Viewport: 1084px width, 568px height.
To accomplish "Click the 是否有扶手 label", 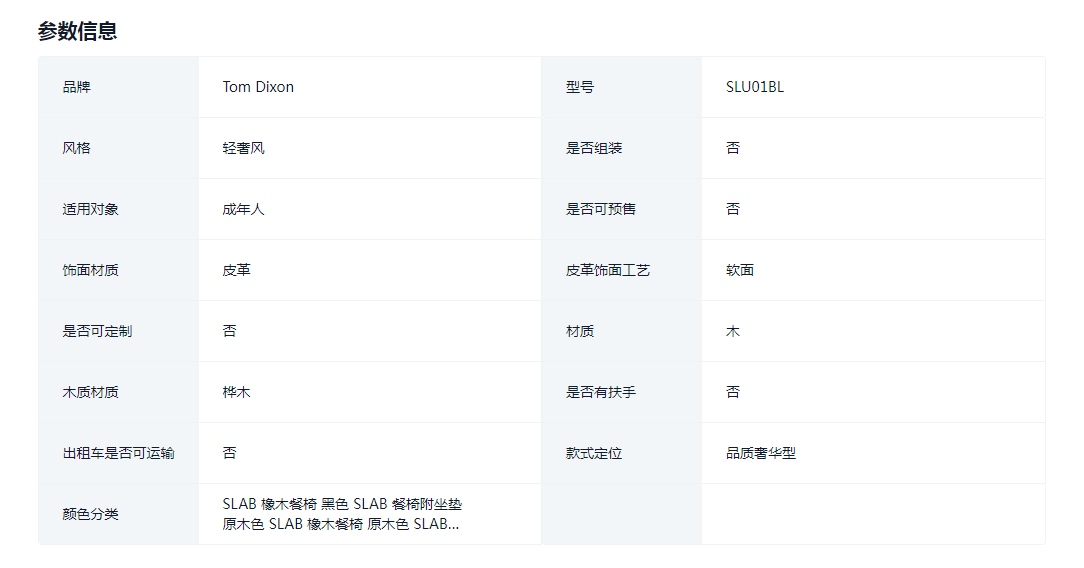I will point(601,392).
